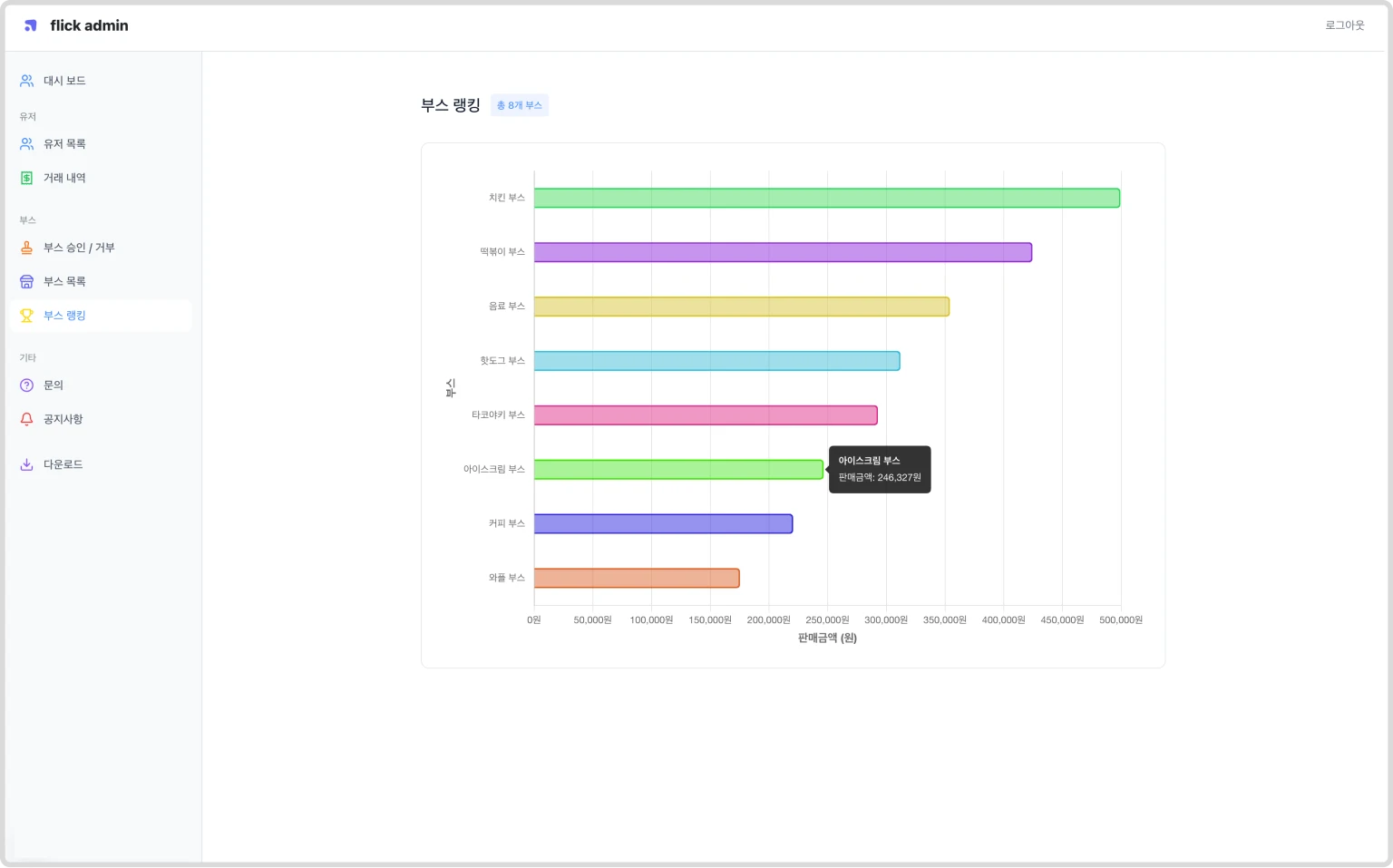
Task: Open the 부스 목록 menu item
Action: pos(101,282)
